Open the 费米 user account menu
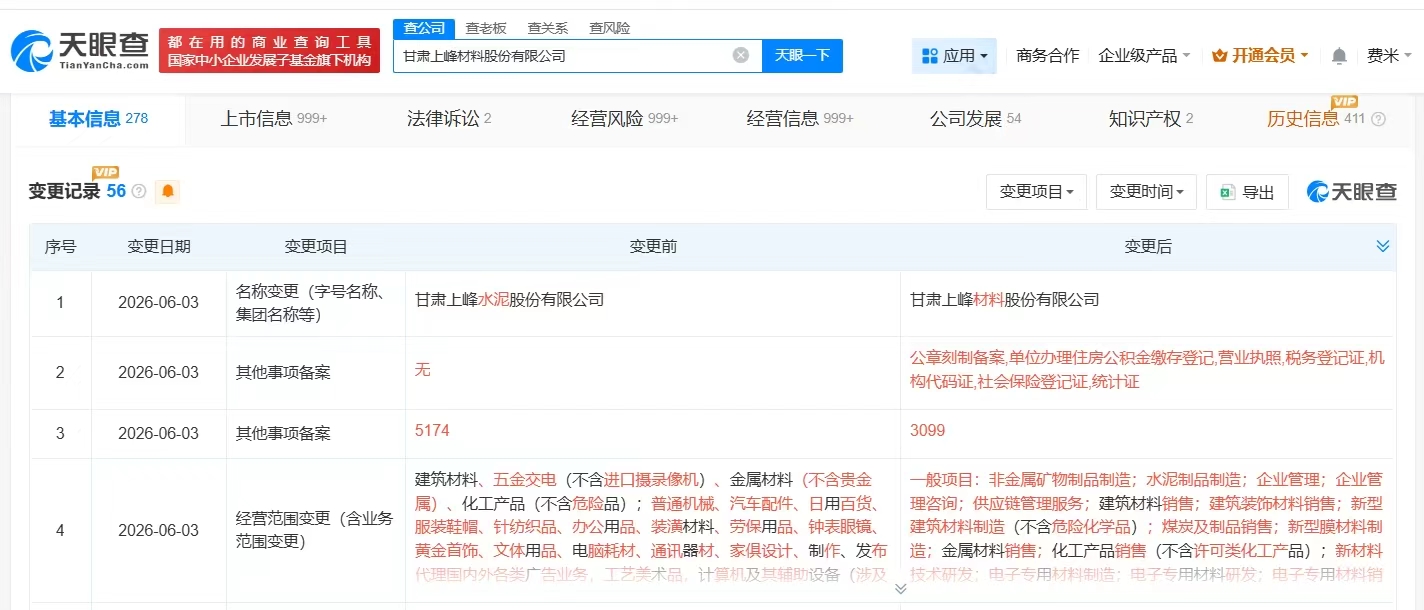Screen dimensions: 1424x610 tap(1389, 56)
